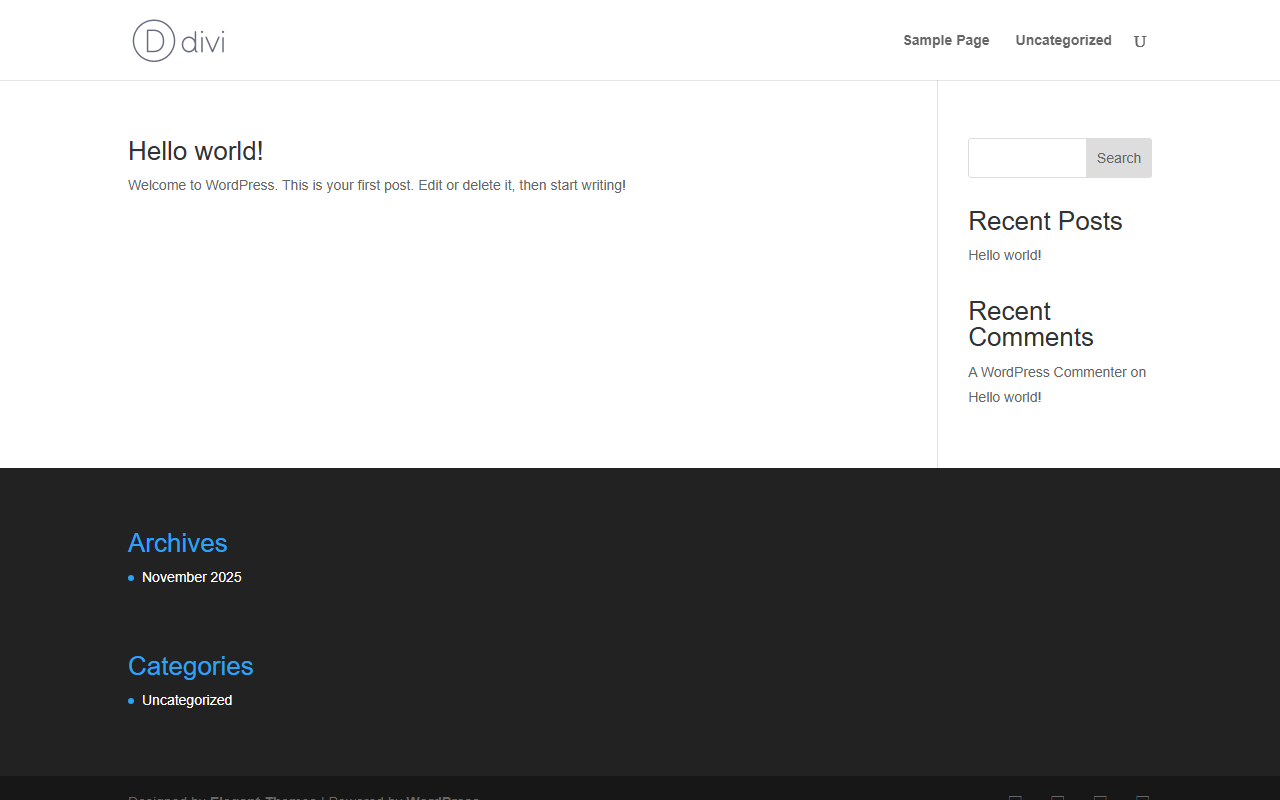Click the Recent Posts heading

(x=1045, y=221)
